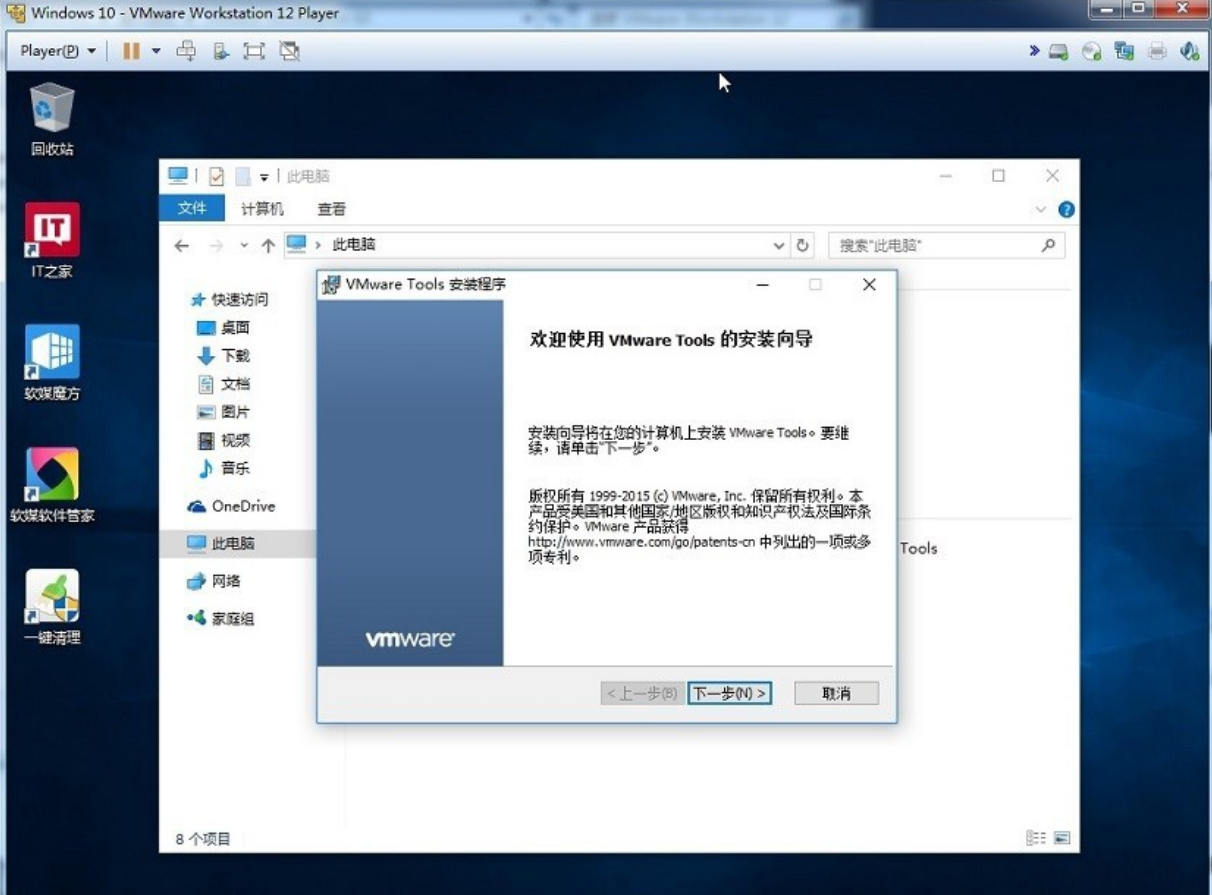1212x895 pixels.
Task: Expand the VMware device toolbar chevron
Action: pyautogui.click(x=1034, y=50)
